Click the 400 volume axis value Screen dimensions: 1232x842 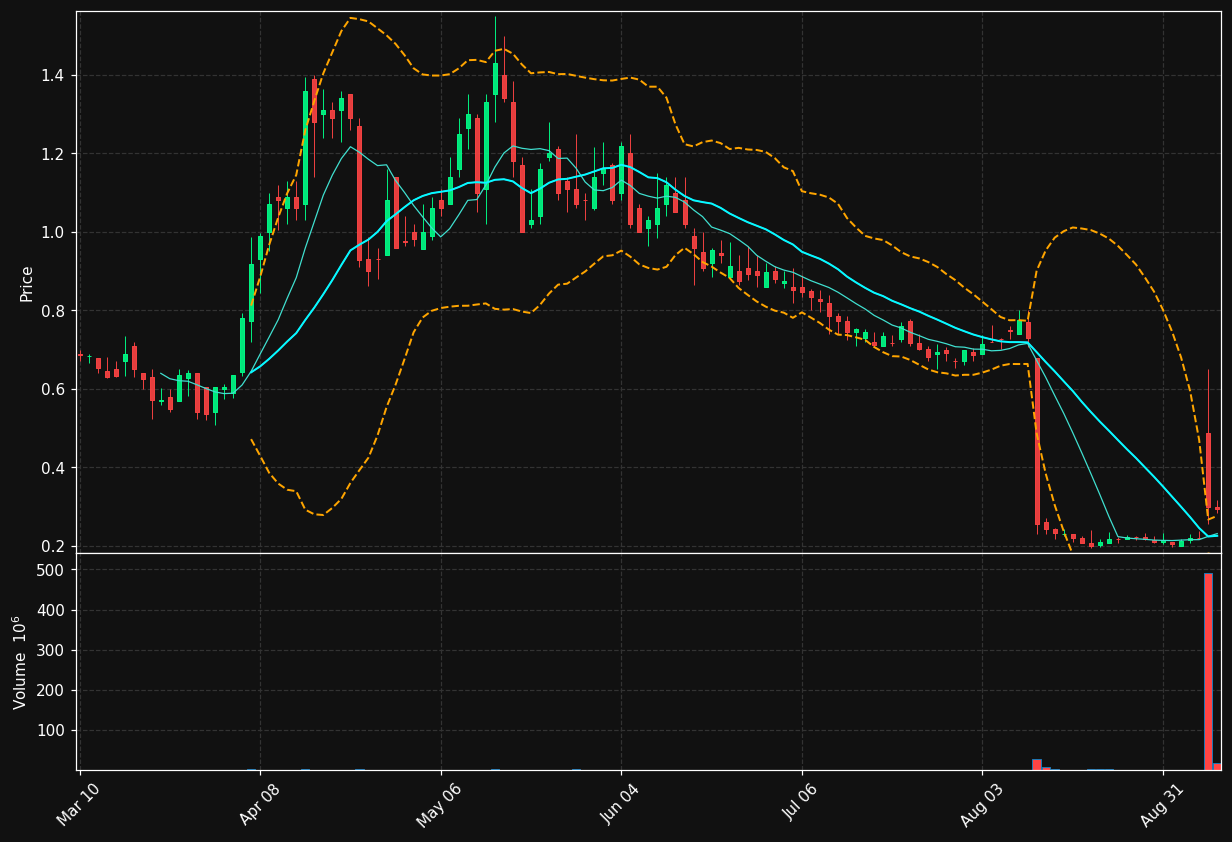(51, 610)
